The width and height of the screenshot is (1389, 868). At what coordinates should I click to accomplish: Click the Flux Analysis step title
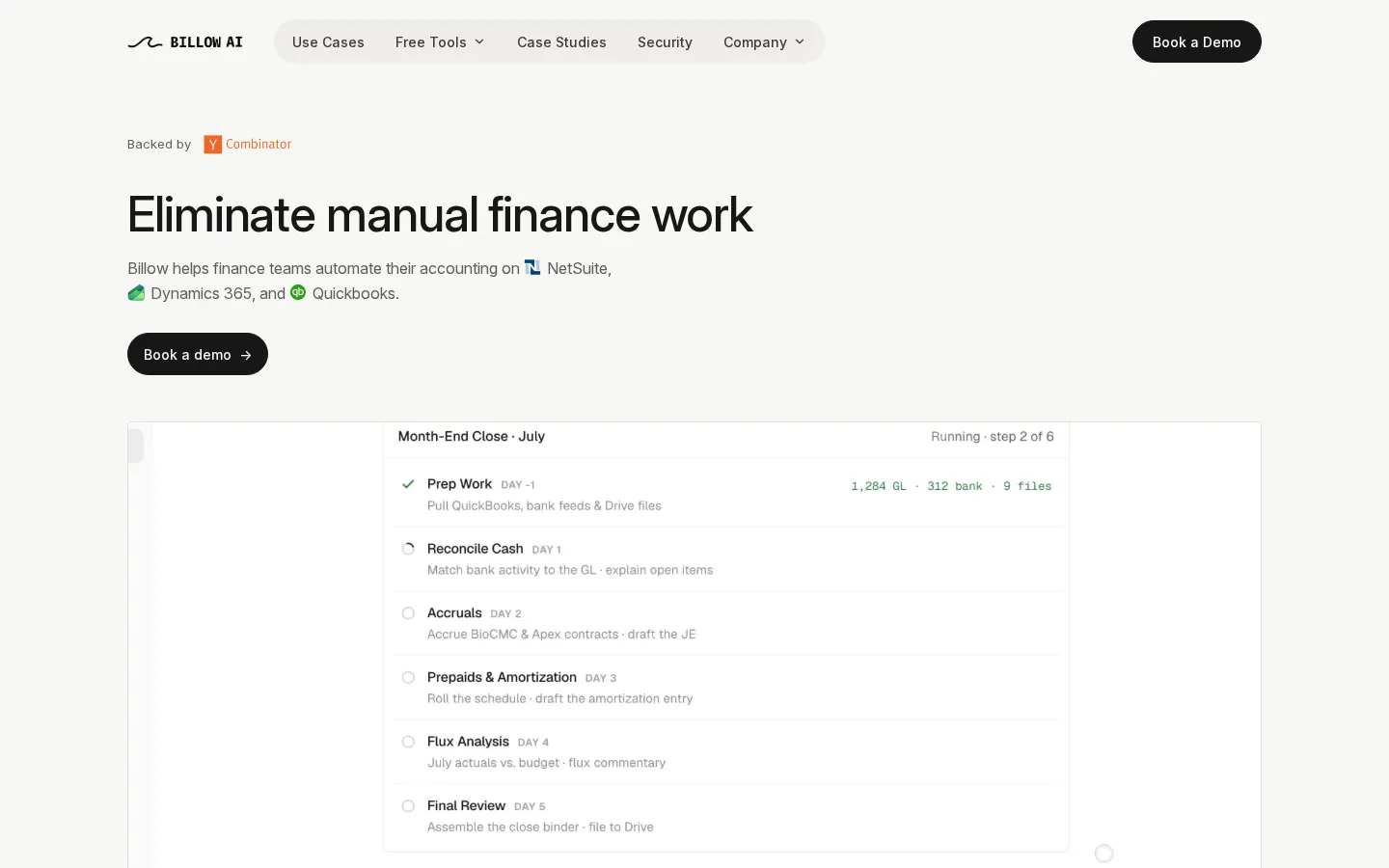[x=468, y=742]
